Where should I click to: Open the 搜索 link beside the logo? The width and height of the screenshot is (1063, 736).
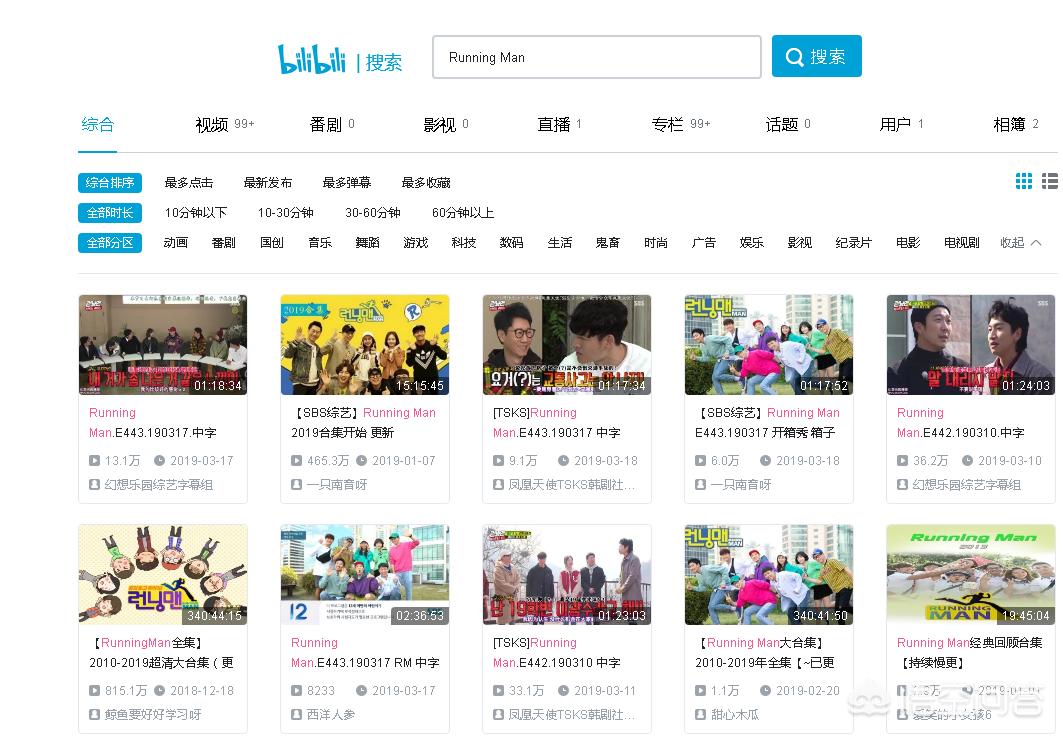point(384,62)
